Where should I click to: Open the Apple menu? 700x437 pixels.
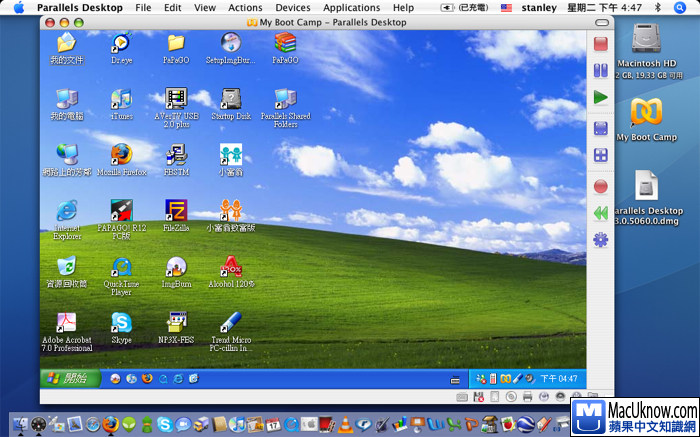click(x=18, y=7)
